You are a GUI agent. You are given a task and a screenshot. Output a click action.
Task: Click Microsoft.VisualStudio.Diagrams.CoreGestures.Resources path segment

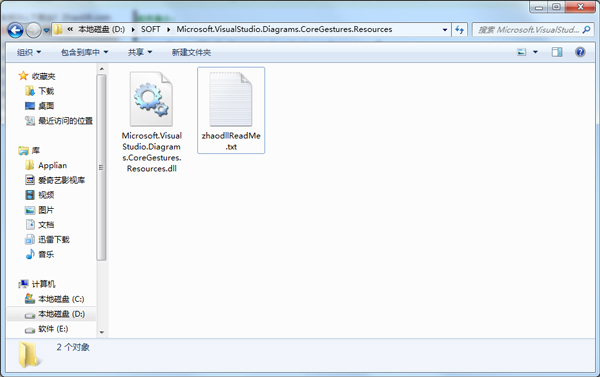pos(284,29)
